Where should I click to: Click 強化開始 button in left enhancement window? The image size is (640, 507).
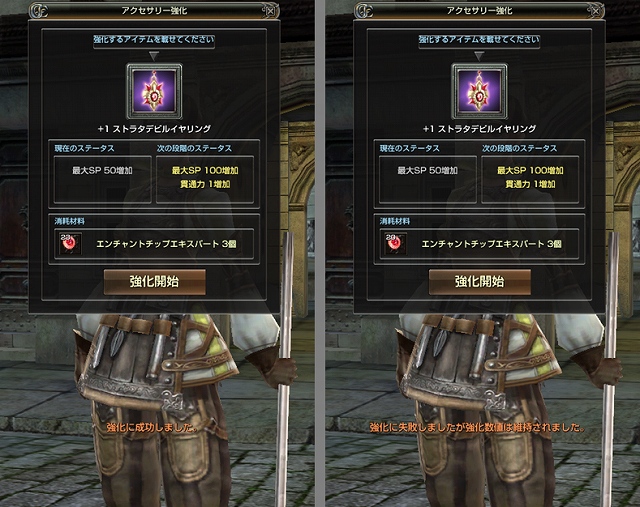154,282
